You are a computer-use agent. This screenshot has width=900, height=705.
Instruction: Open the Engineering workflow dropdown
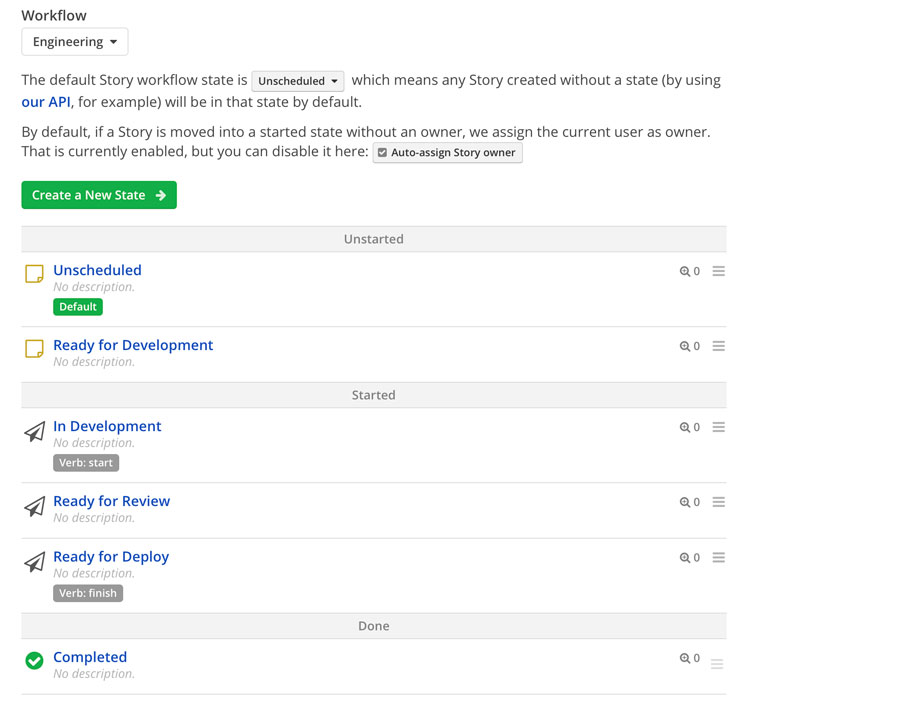pos(74,42)
